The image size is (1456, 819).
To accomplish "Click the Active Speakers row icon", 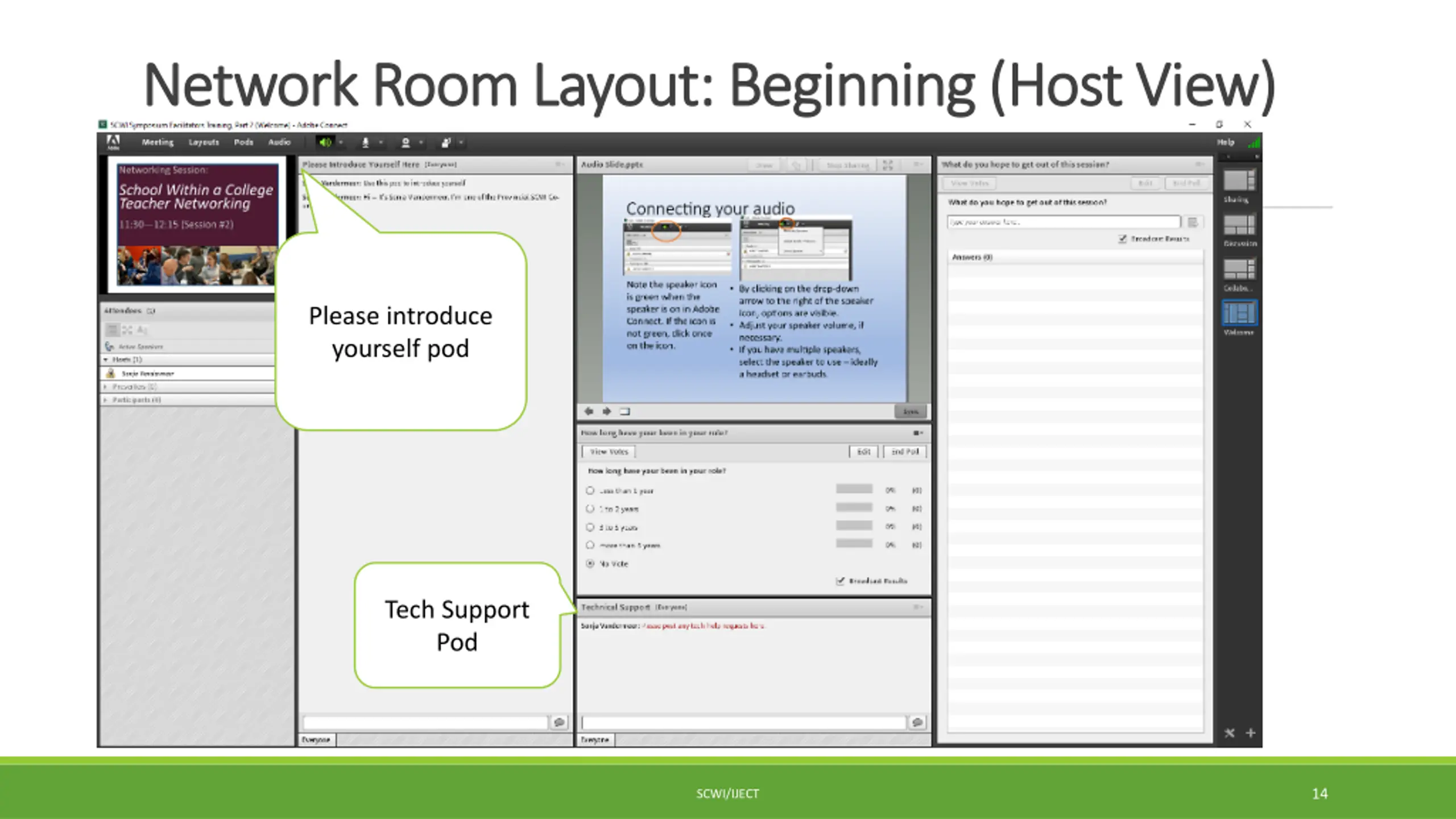I will [109, 346].
